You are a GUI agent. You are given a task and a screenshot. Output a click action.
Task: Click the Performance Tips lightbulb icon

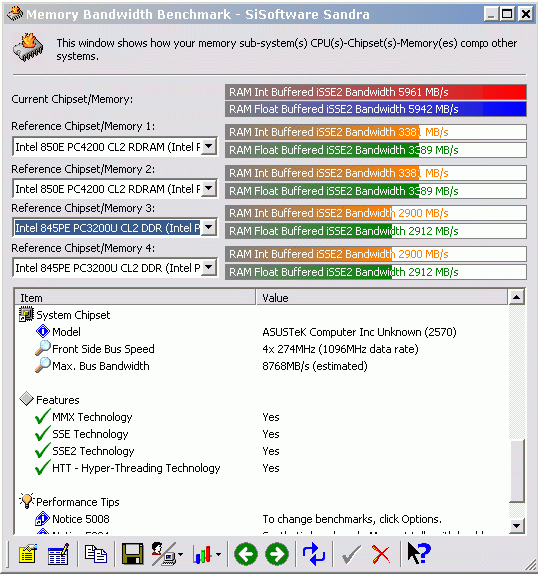27,500
